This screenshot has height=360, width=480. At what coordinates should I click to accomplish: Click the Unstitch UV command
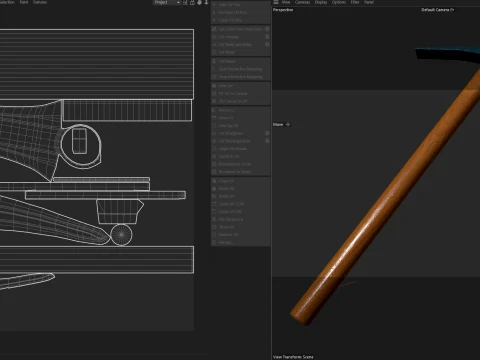click(240, 156)
